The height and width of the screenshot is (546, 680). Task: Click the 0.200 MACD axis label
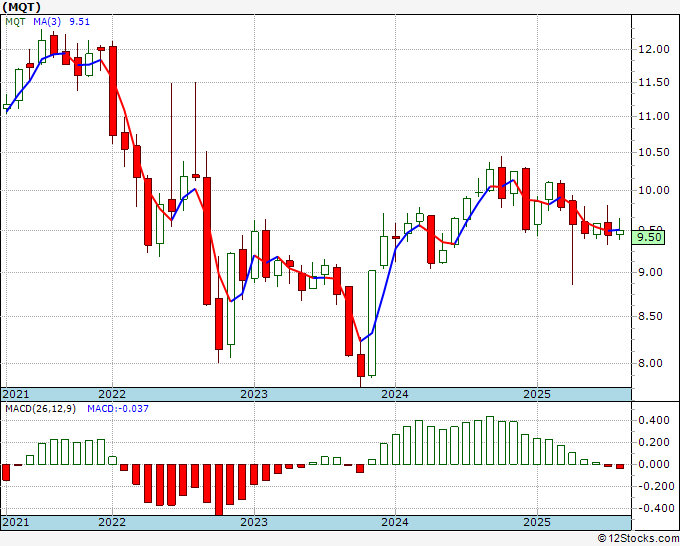654,442
